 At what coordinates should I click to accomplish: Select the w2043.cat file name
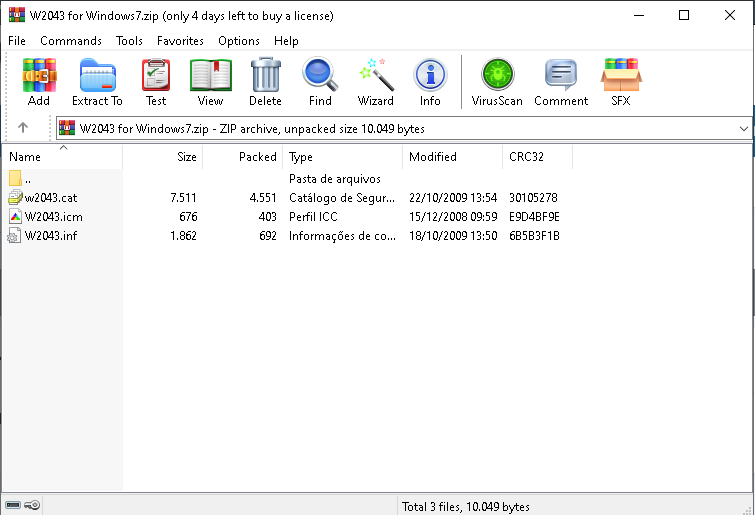tap(51, 198)
